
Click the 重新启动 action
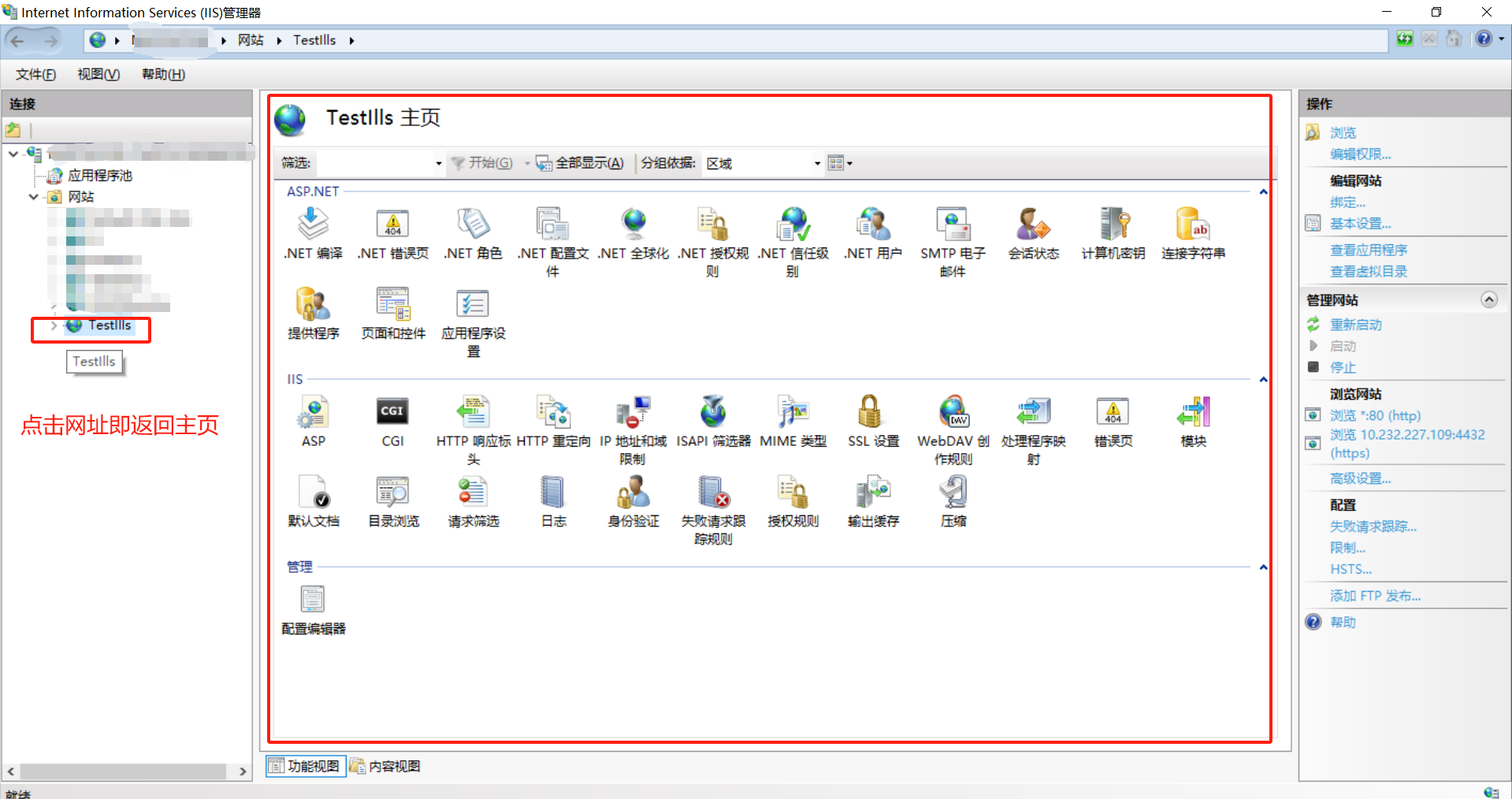coord(1355,325)
